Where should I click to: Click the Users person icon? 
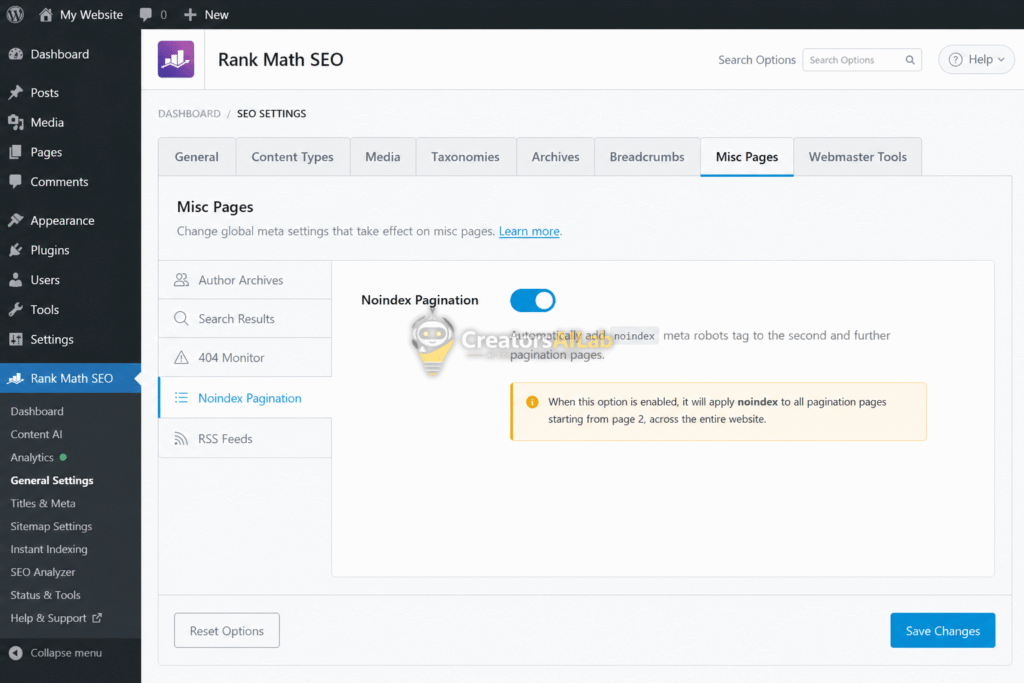(x=16, y=280)
